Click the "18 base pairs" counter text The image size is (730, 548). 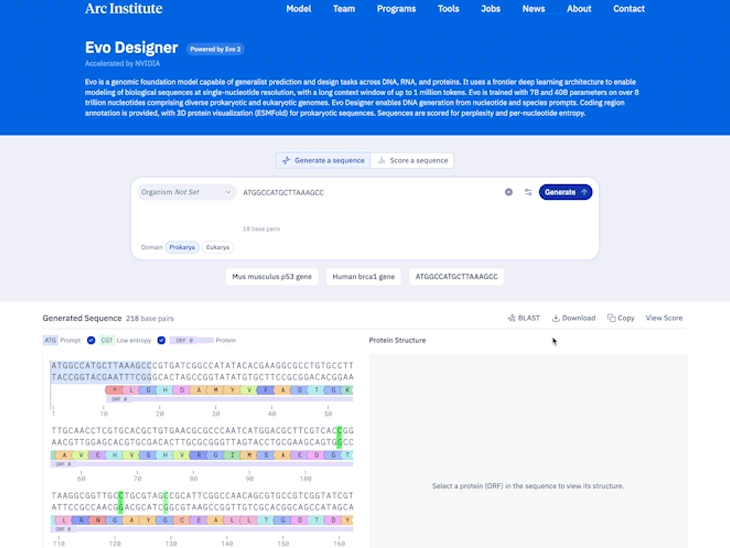click(x=261, y=229)
